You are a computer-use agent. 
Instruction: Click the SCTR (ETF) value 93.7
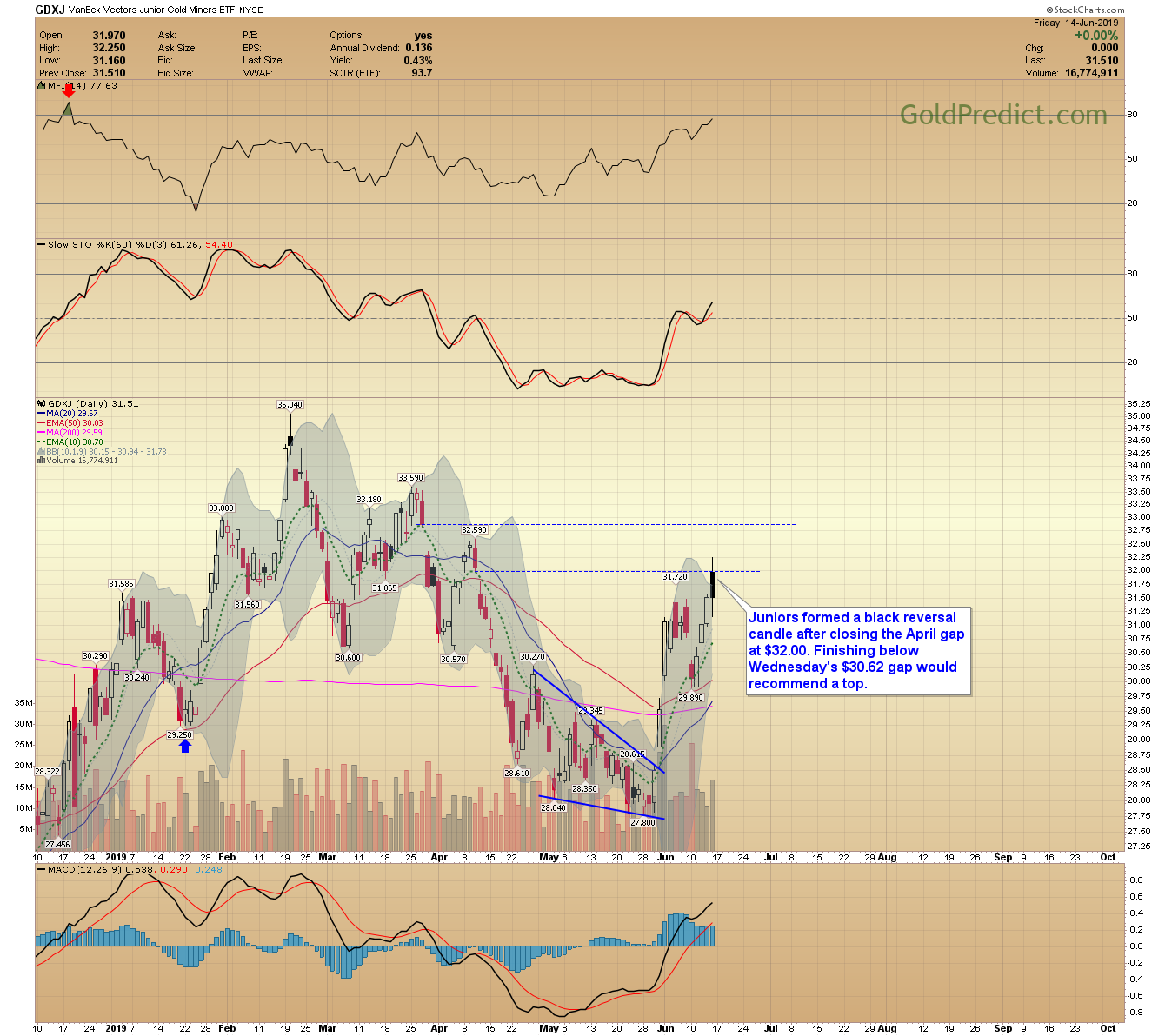(x=422, y=73)
